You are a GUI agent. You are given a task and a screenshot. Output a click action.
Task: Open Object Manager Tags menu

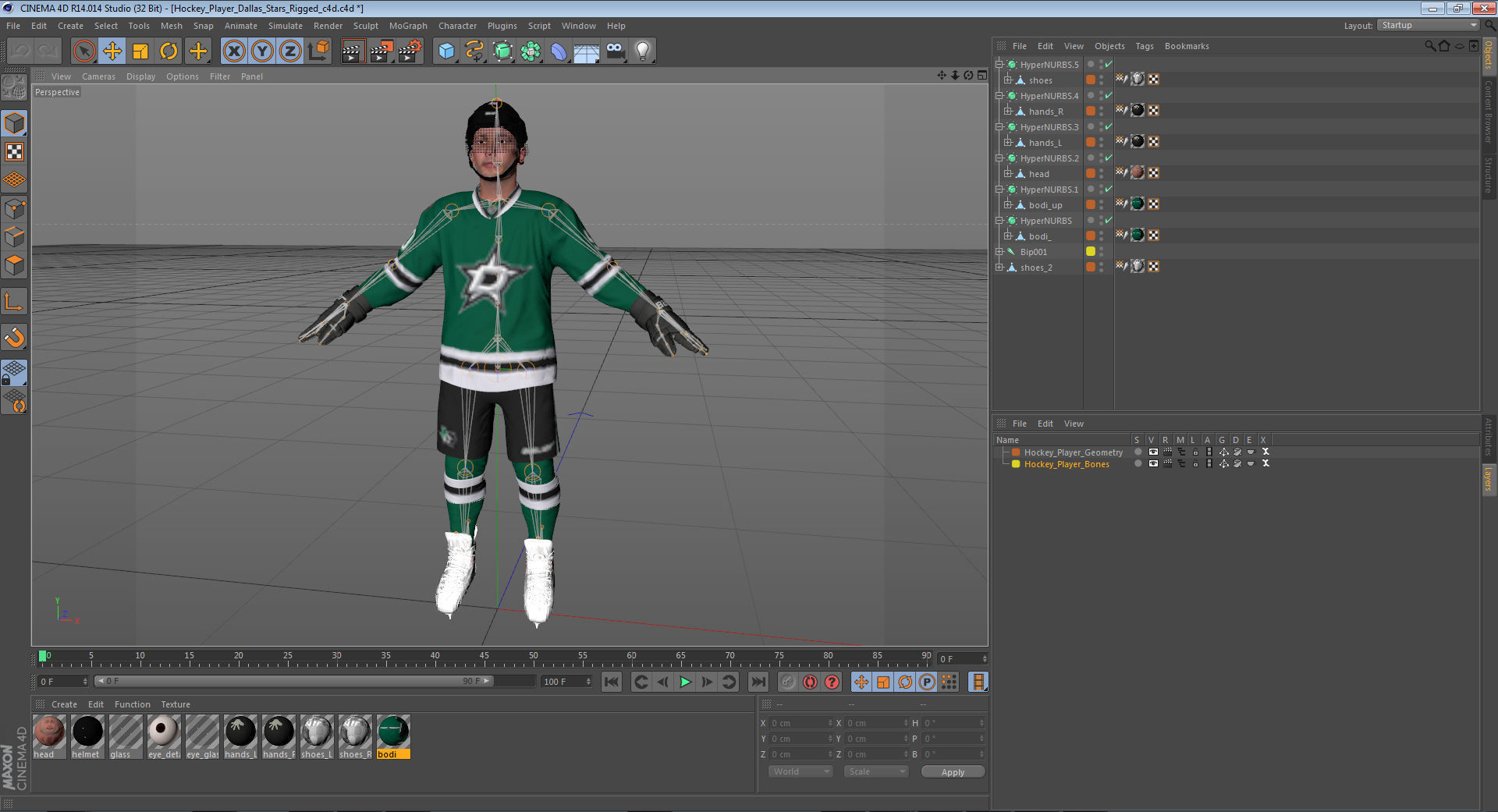pyautogui.click(x=1144, y=46)
